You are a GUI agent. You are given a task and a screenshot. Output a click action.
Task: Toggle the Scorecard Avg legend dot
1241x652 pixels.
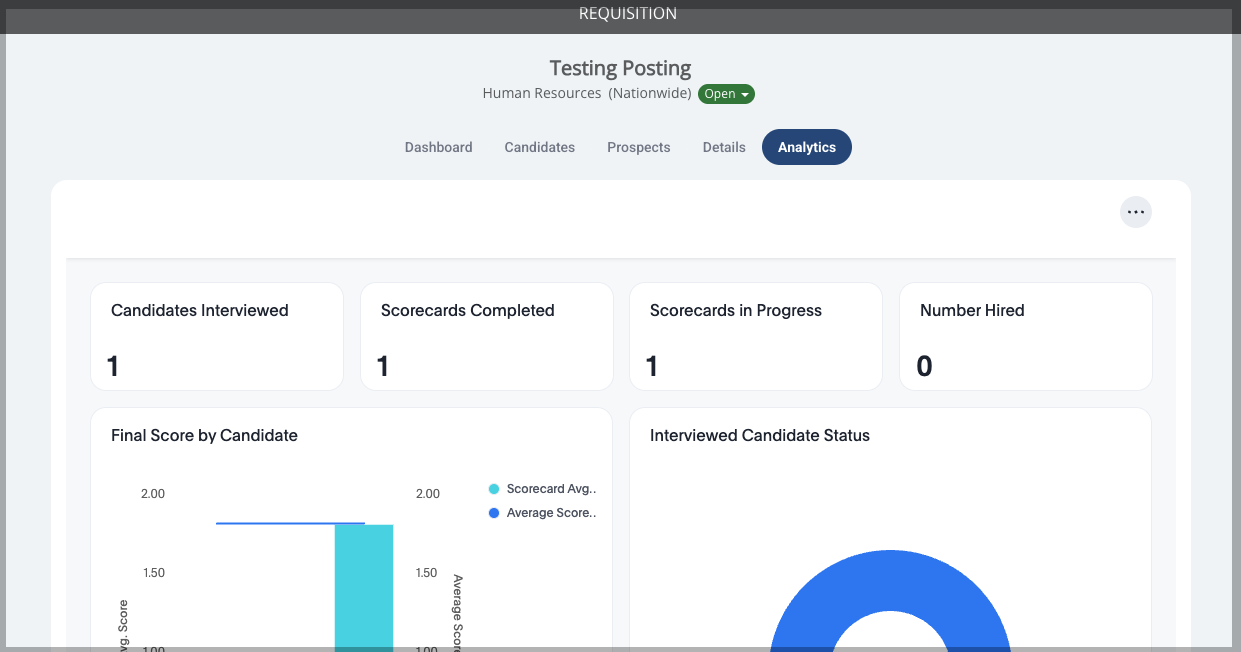click(x=494, y=489)
